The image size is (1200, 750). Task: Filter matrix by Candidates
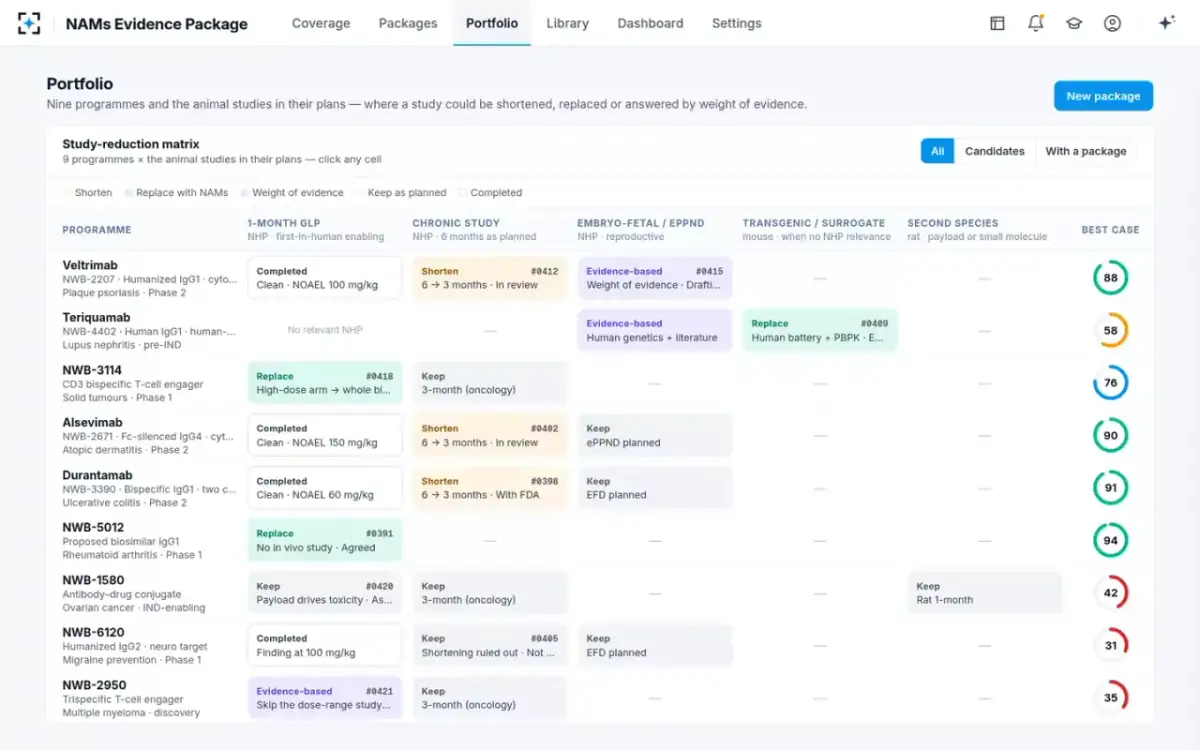tap(994, 151)
